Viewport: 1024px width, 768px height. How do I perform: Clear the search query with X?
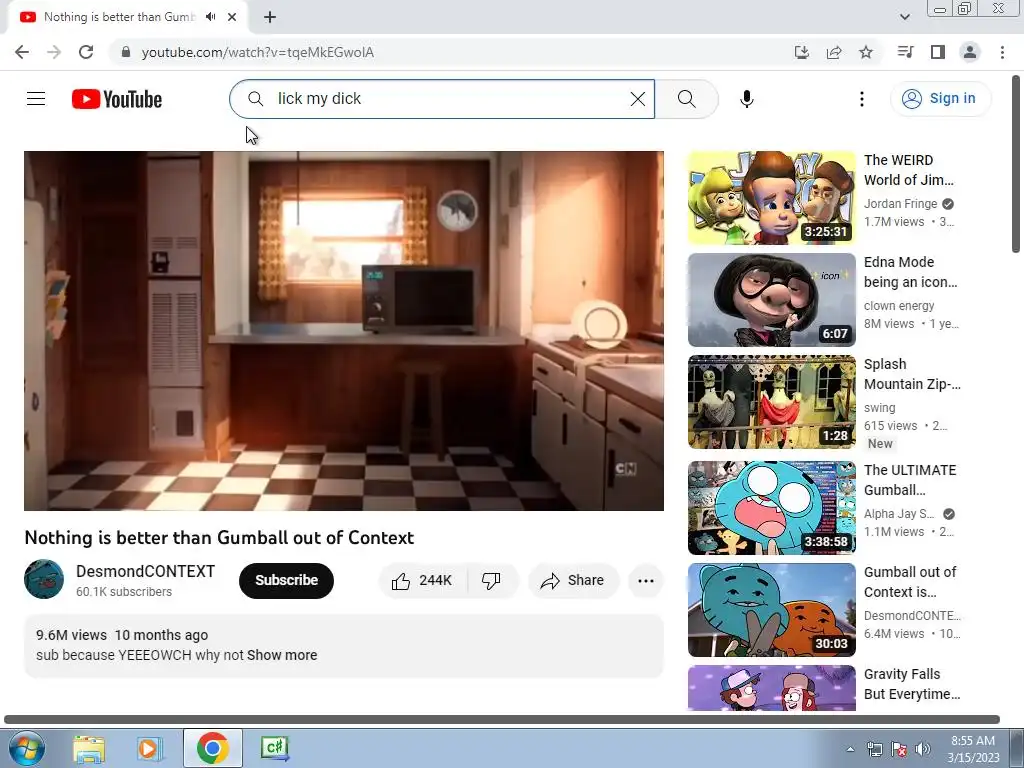(x=637, y=99)
